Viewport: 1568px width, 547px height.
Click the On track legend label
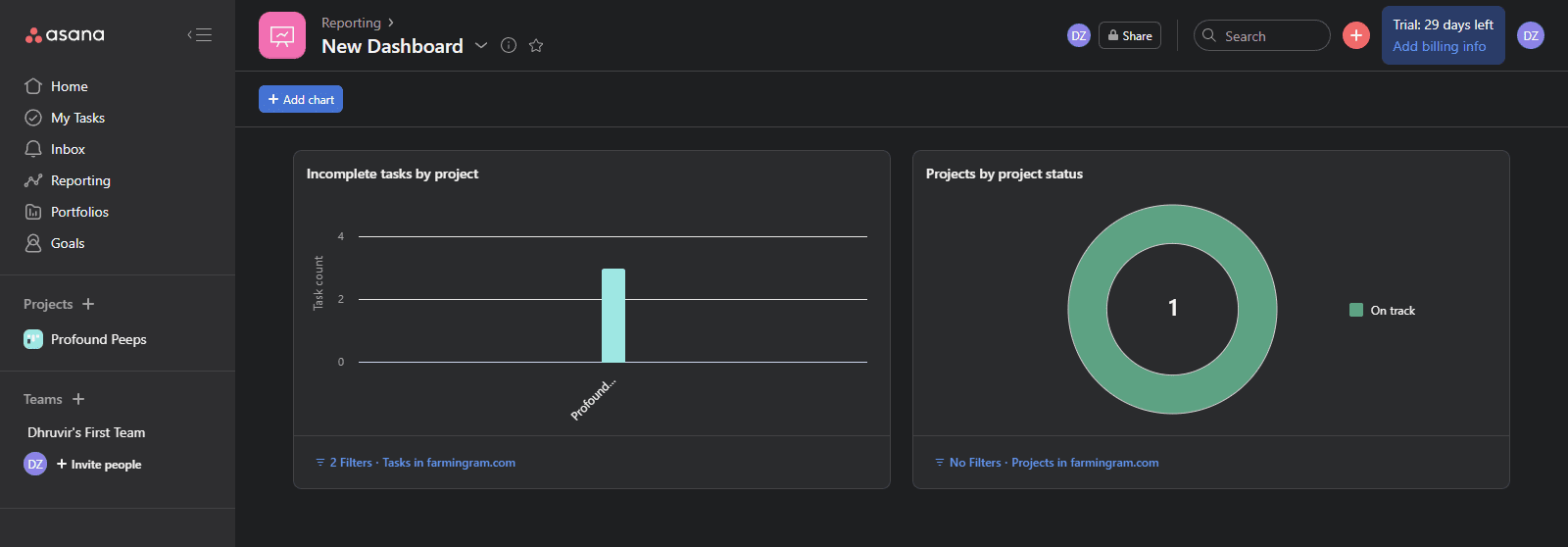click(x=1393, y=311)
